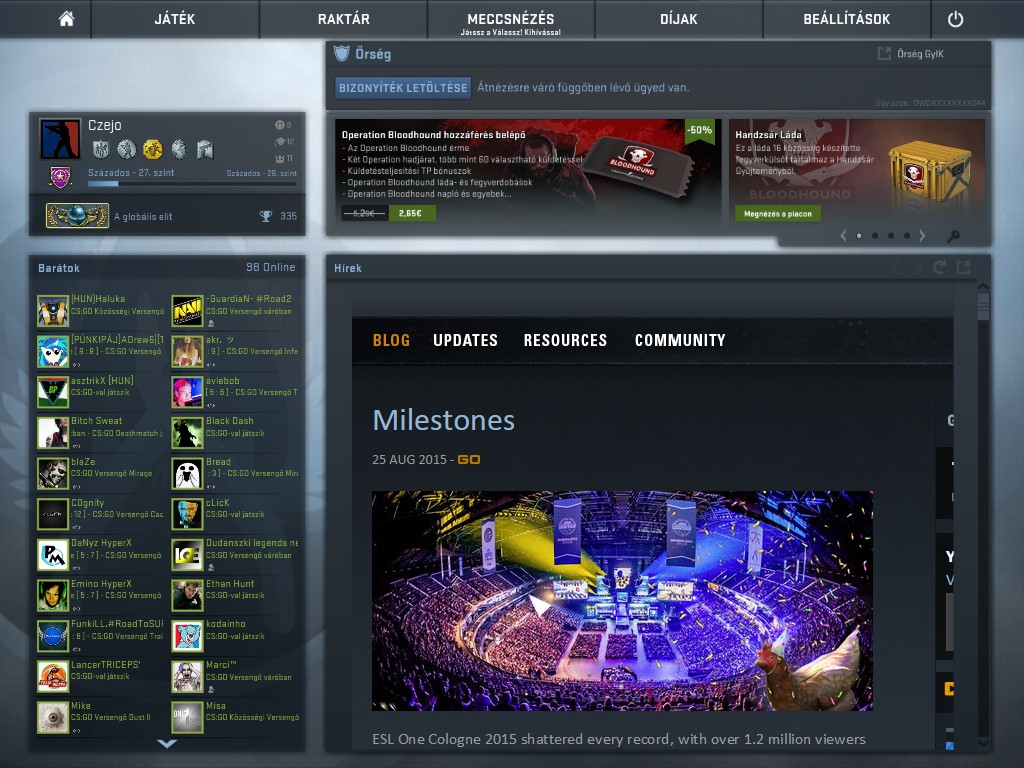
Task: Select friend Mike
Action: [101, 717]
